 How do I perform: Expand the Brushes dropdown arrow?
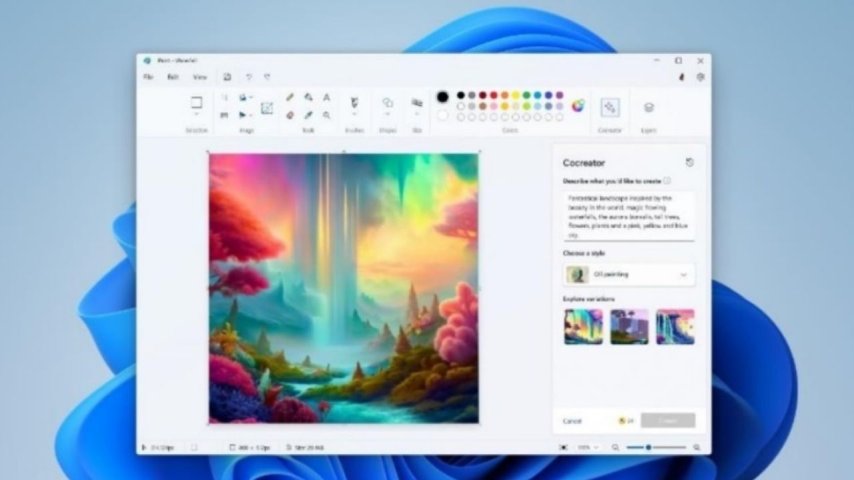[x=354, y=115]
